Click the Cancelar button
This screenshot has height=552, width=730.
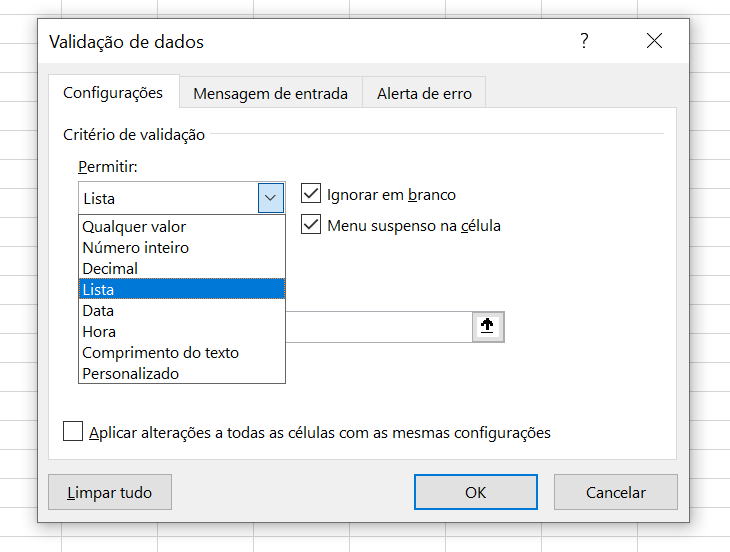click(x=615, y=492)
